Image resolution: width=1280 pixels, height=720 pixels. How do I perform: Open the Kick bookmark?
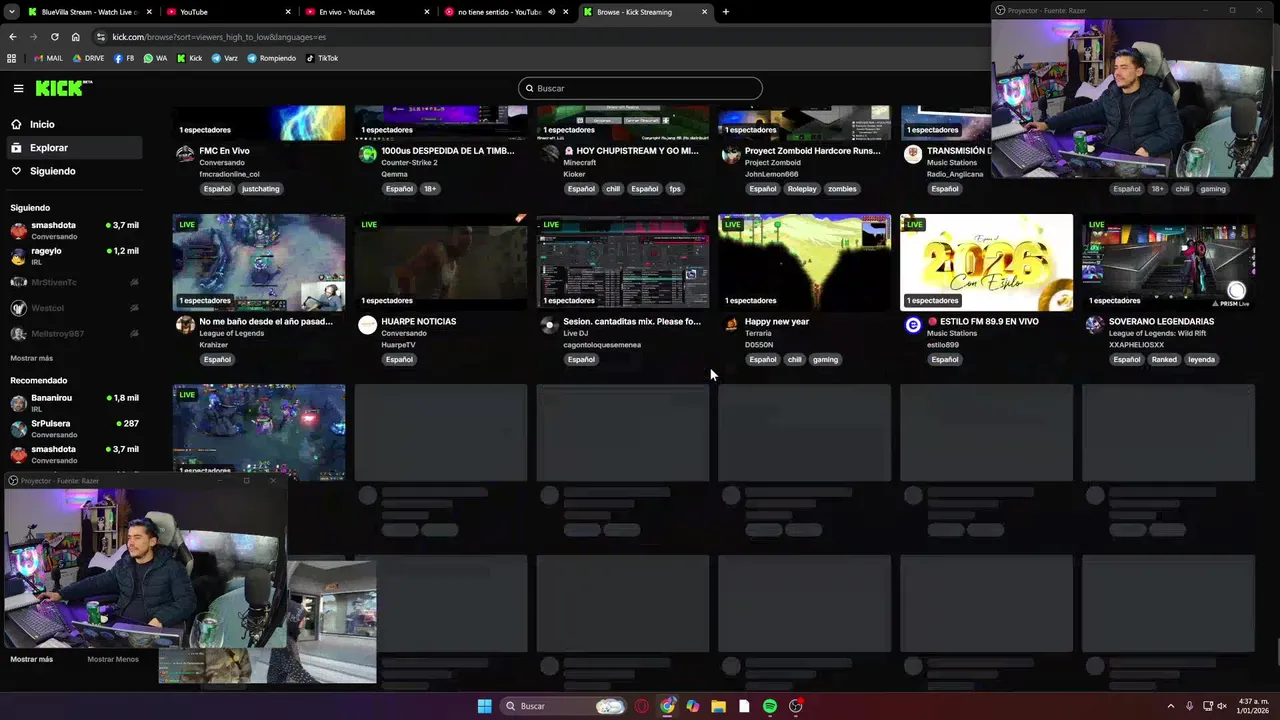(x=189, y=58)
